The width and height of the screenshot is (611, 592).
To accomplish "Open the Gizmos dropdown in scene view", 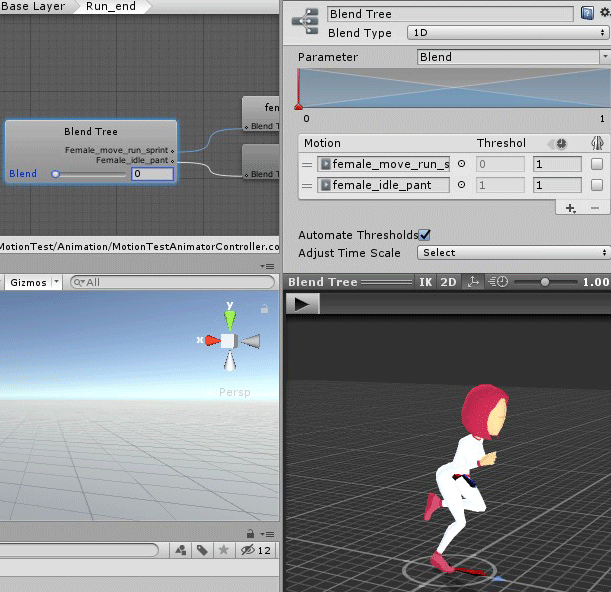I will click(33, 283).
